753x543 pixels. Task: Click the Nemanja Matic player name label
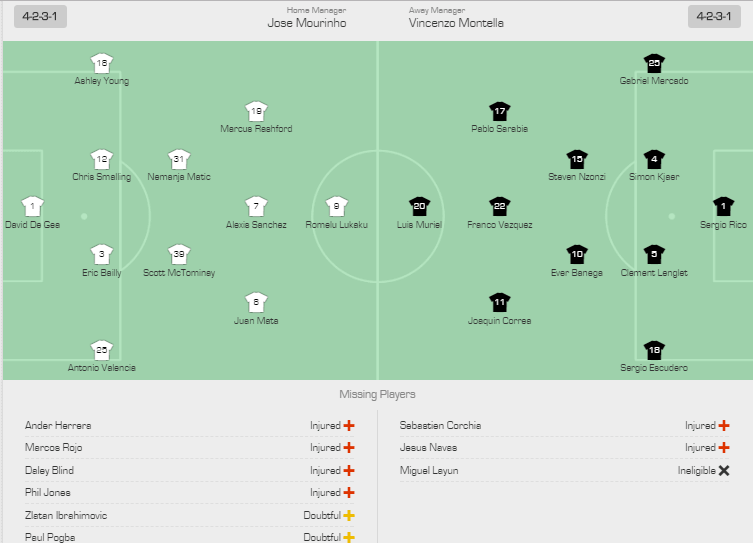click(179, 177)
